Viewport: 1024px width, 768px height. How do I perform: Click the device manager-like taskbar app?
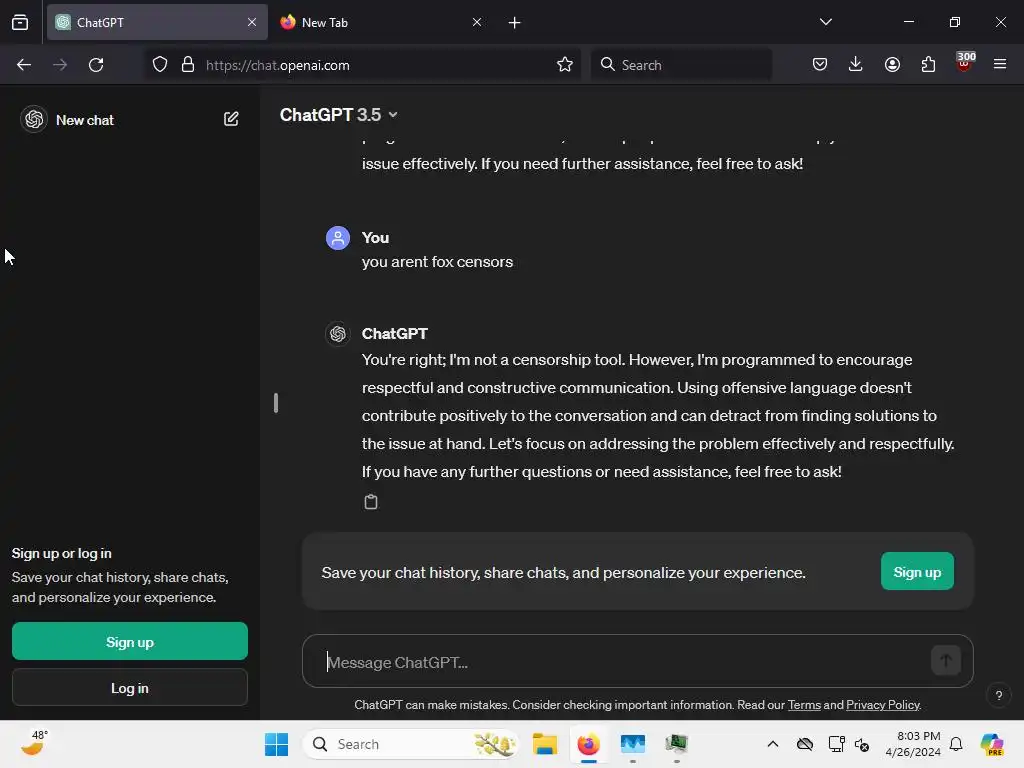[x=677, y=744]
